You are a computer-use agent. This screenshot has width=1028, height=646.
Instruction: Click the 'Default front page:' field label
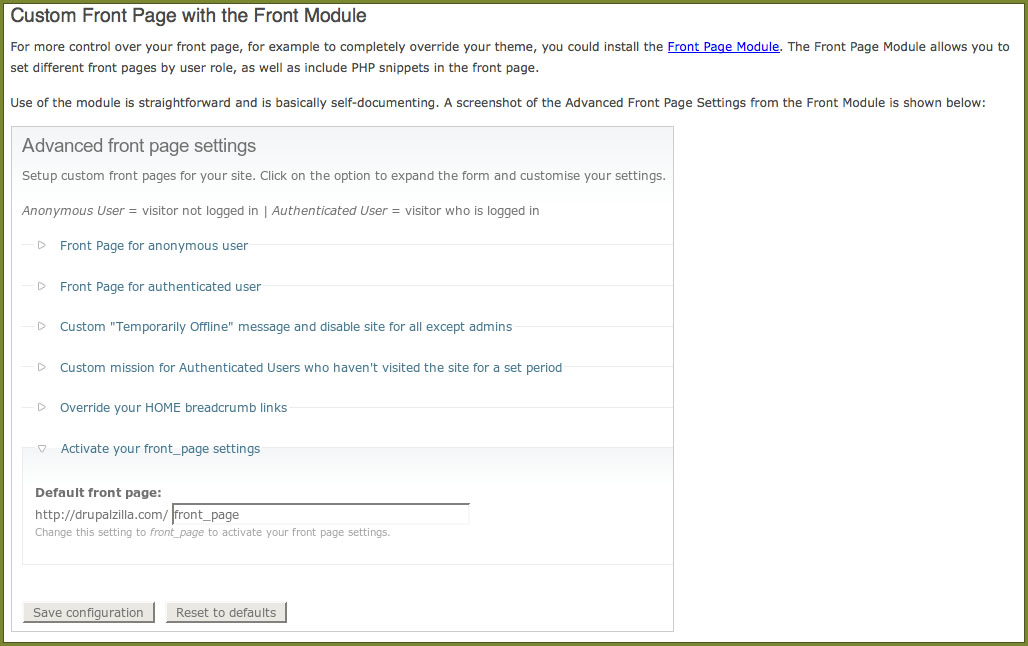98,493
